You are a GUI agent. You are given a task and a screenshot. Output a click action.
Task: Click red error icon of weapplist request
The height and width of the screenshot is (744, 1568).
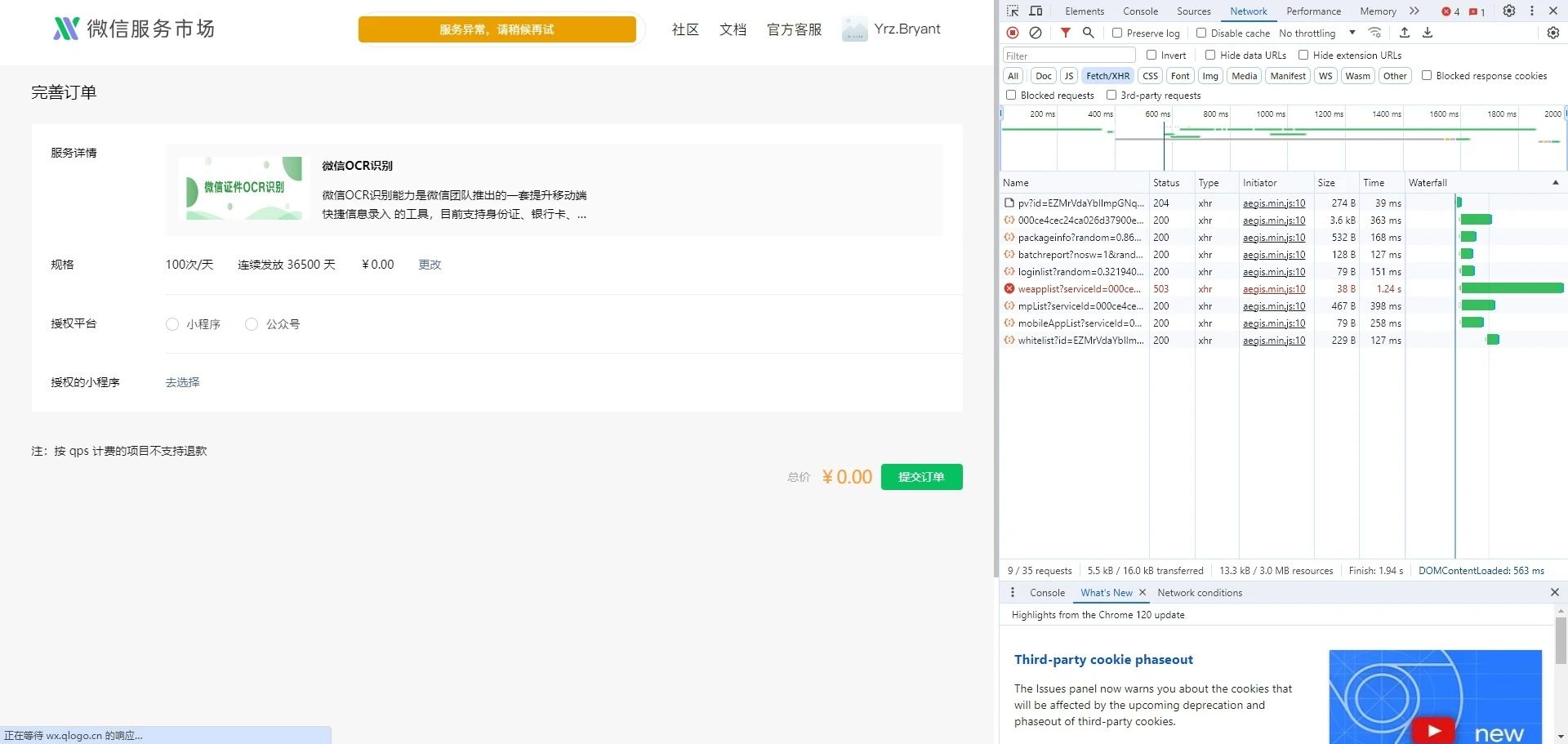tap(1009, 288)
